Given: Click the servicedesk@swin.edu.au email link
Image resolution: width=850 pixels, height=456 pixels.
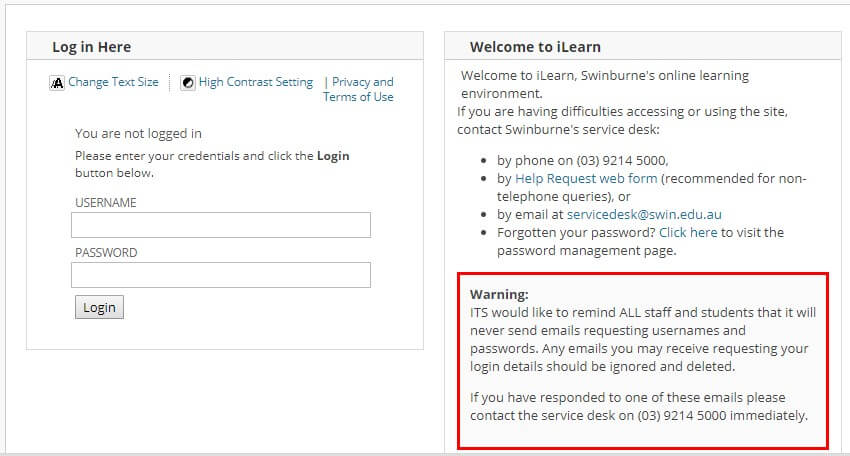Looking at the screenshot, I should [x=644, y=214].
